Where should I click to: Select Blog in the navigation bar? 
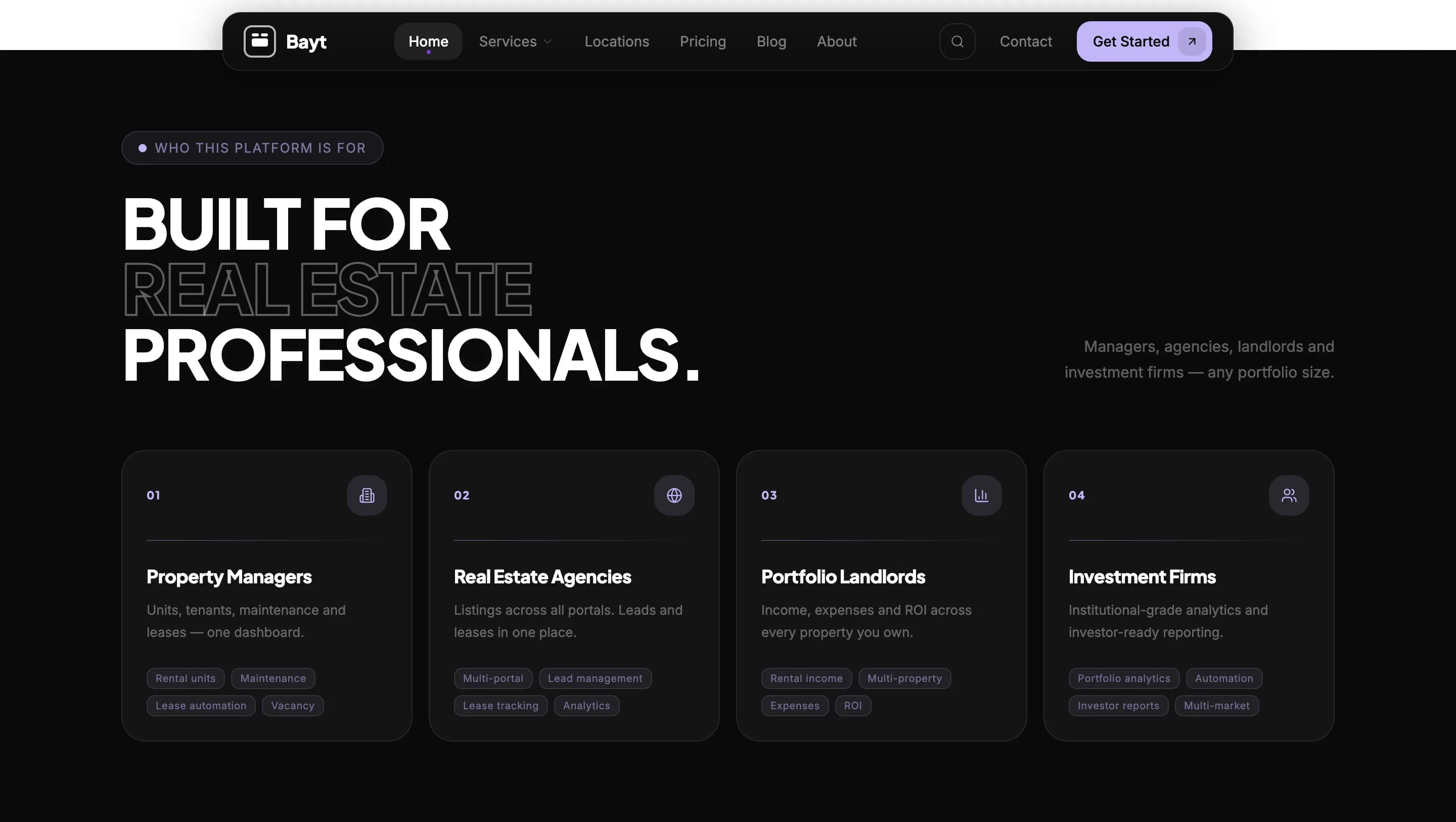coord(771,41)
